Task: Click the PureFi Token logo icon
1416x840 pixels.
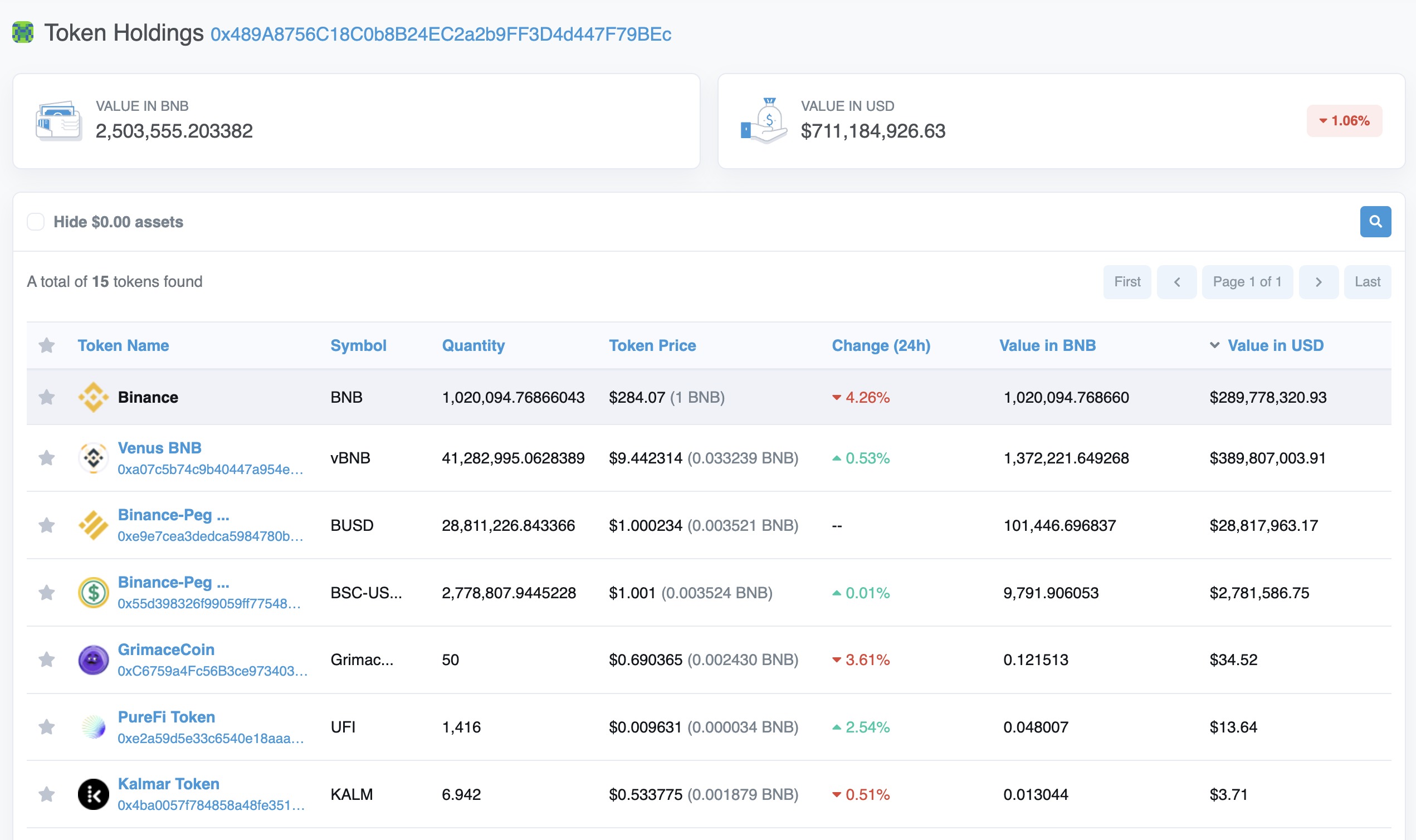Action: point(94,727)
